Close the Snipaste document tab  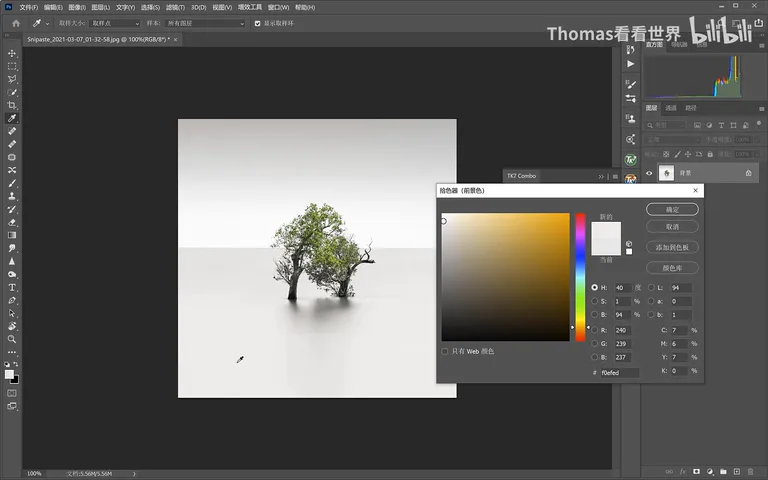coord(175,39)
